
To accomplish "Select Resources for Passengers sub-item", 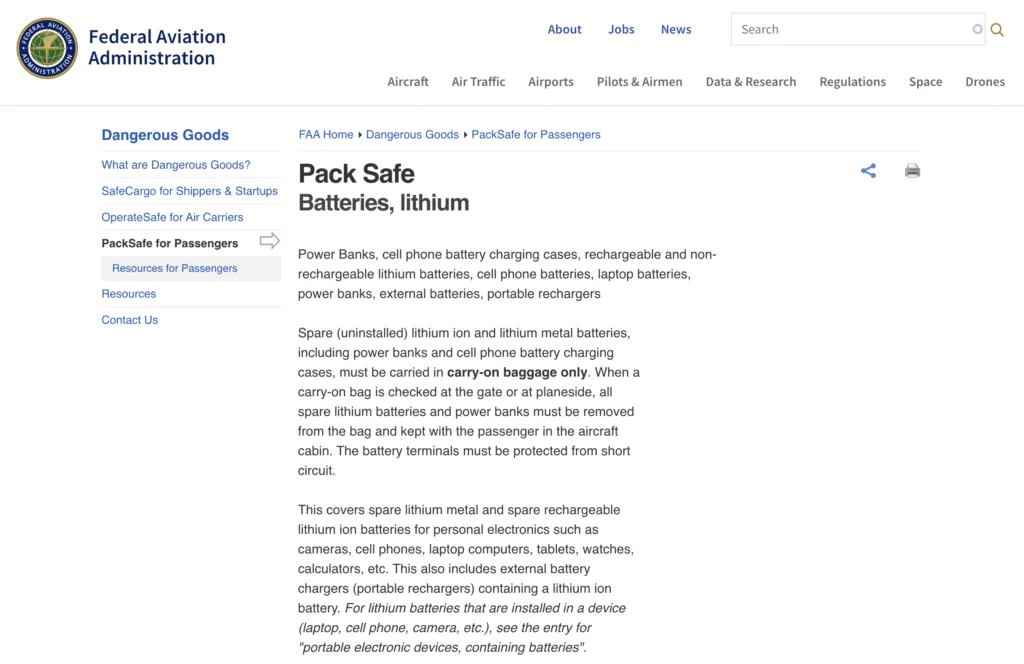I will point(174,268).
